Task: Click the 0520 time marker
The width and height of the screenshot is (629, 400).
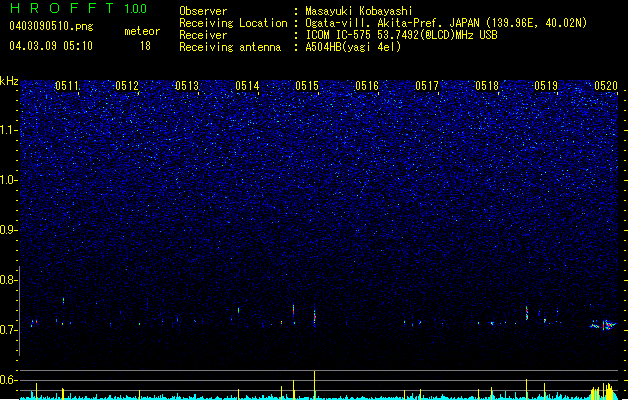Action: pyautogui.click(x=606, y=86)
